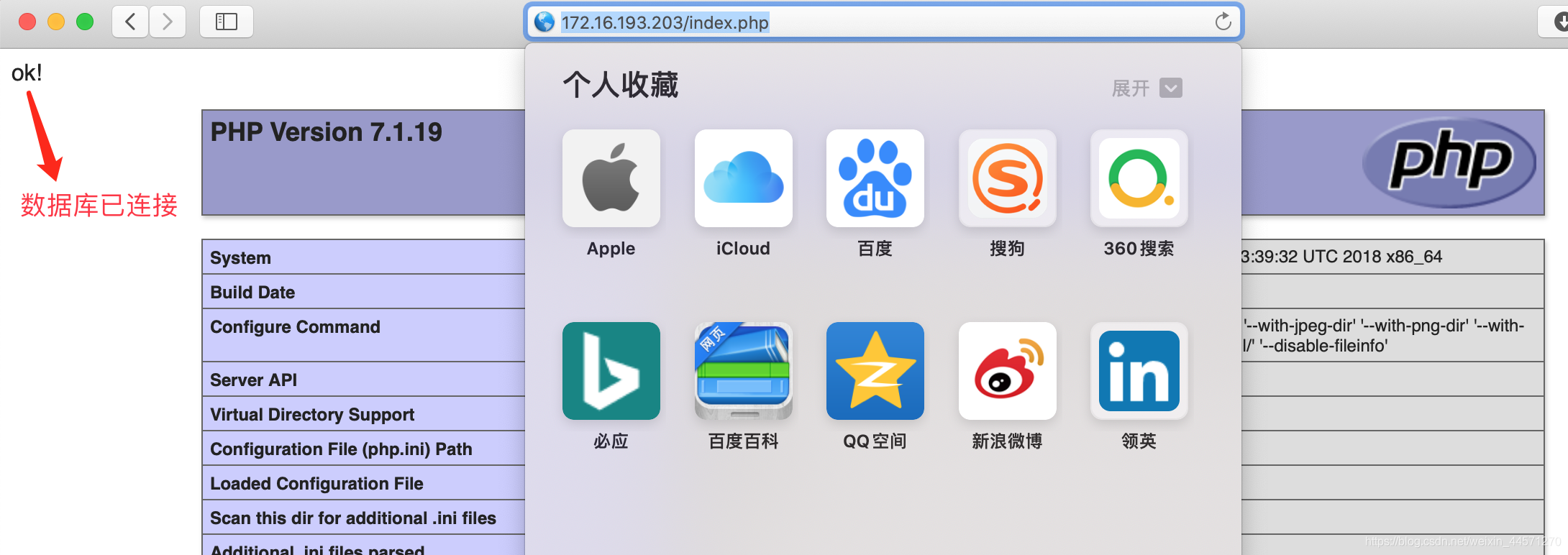Click the 展开 label in favorites panel
1568x555 pixels.
click(1130, 88)
